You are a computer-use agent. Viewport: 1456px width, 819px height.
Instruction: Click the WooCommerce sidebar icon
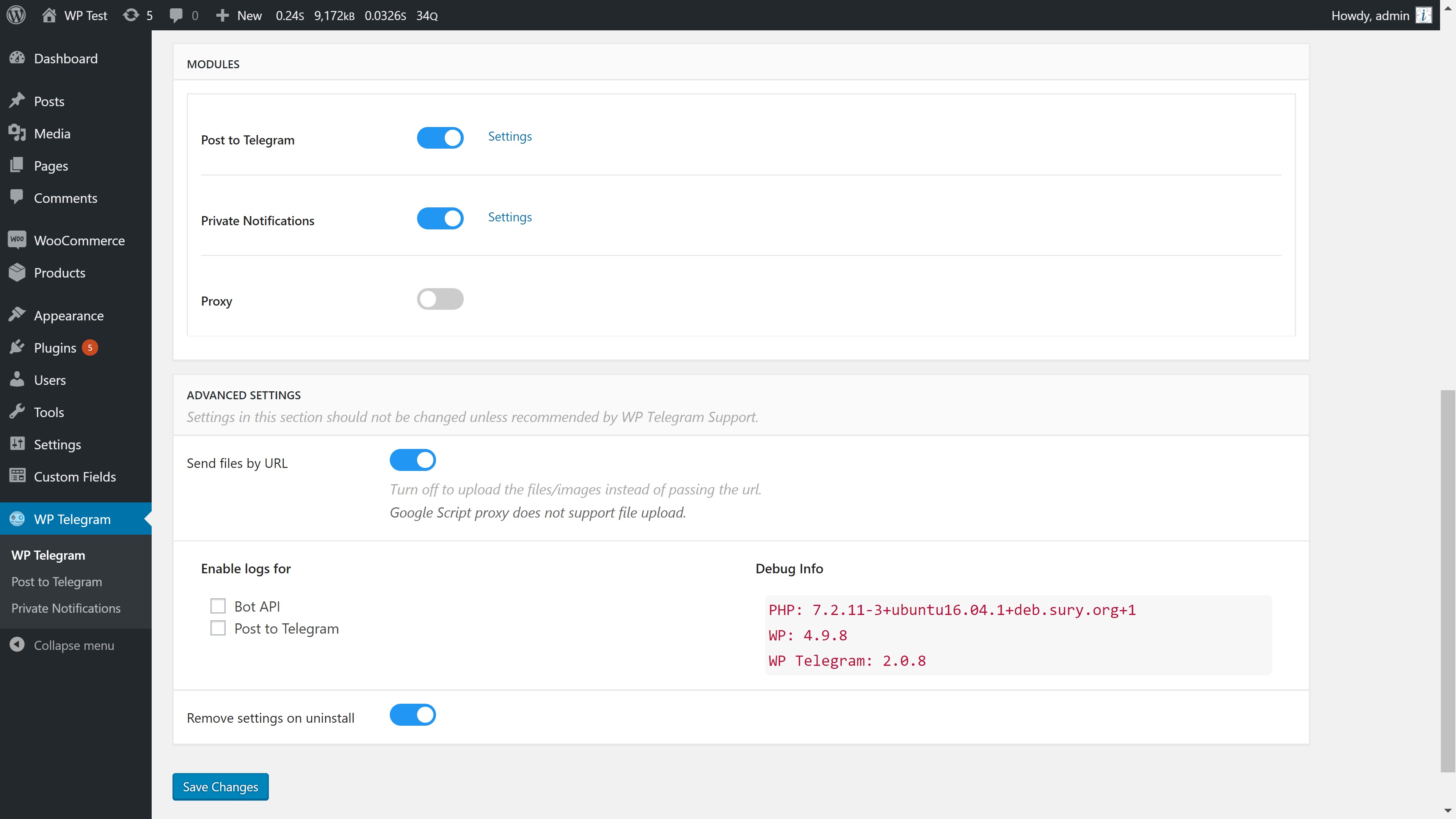pyautogui.click(x=17, y=240)
